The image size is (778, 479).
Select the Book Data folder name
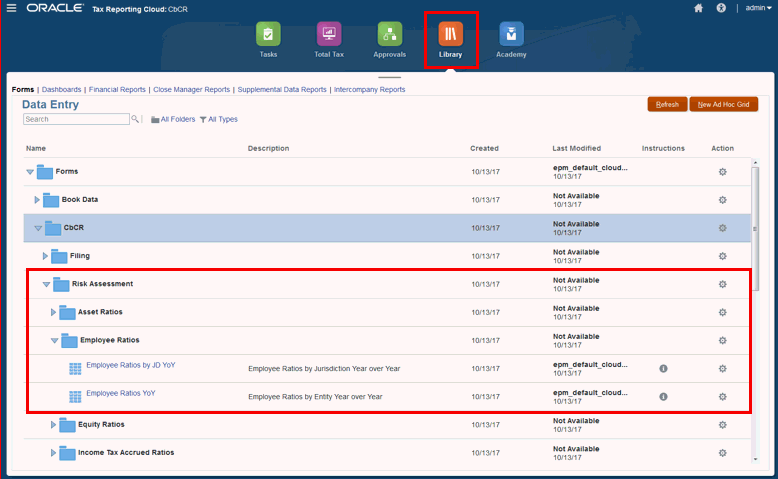pos(80,200)
